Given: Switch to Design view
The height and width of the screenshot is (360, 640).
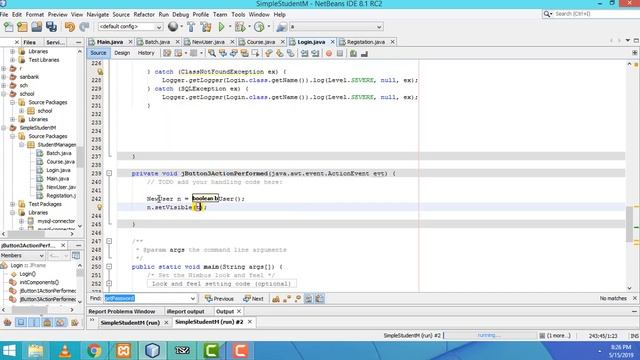Looking at the screenshot, I should pyautogui.click(x=122, y=53).
